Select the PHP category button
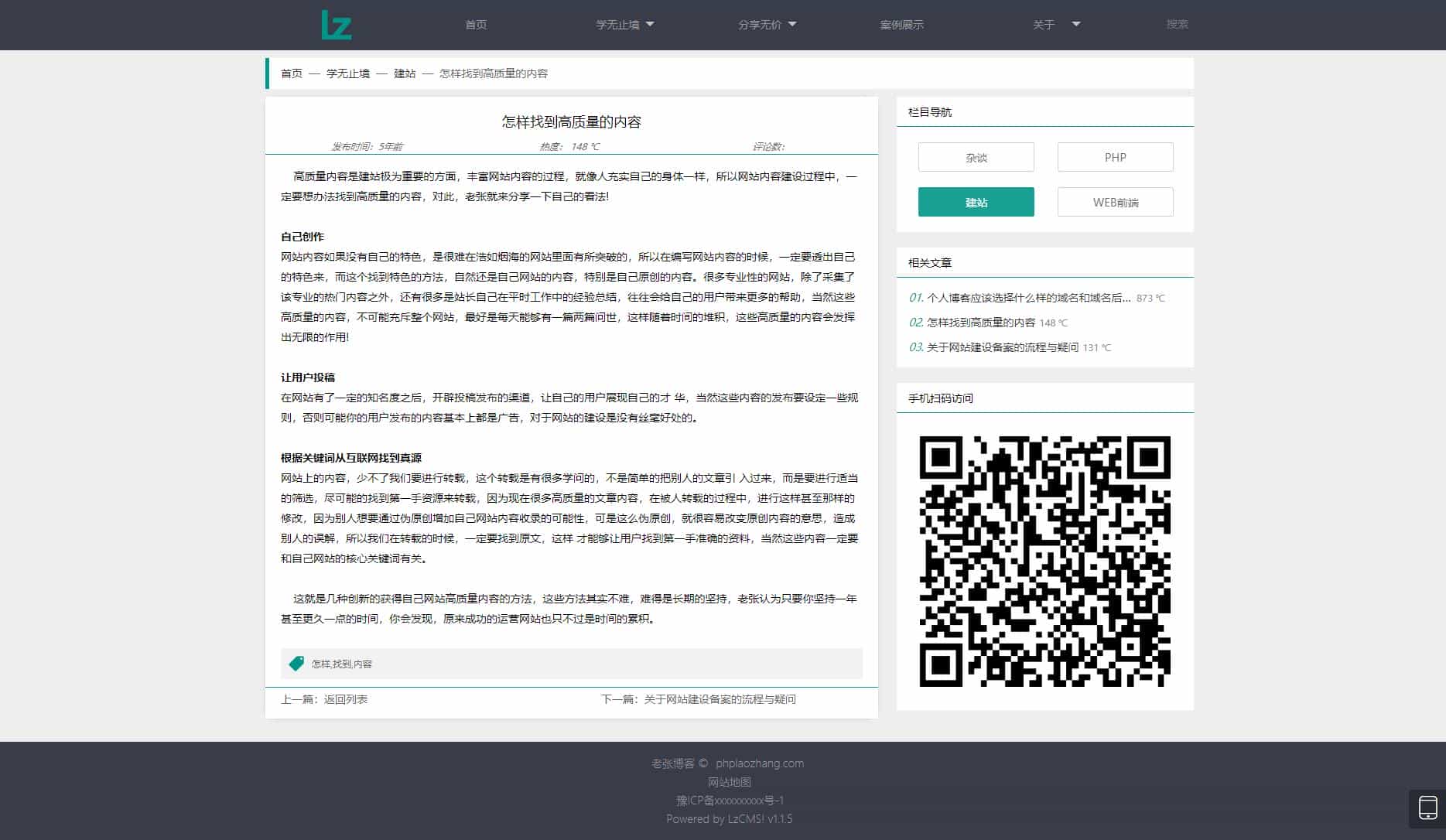The height and width of the screenshot is (840, 1446). (x=1115, y=156)
